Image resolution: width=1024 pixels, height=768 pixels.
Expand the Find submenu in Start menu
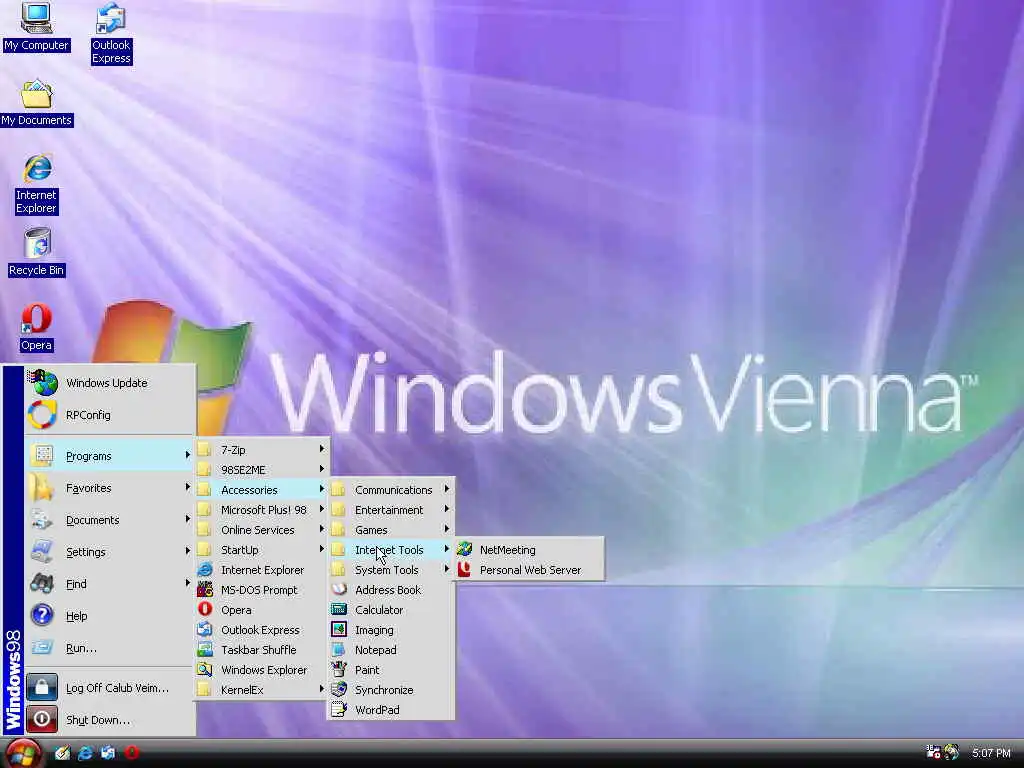click(x=110, y=584)
